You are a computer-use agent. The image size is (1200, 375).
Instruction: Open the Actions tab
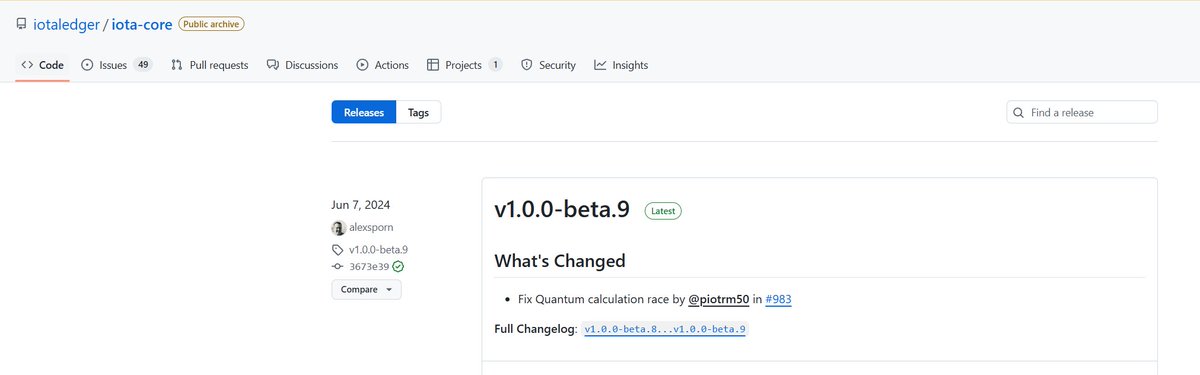click(x=382, y=65)
